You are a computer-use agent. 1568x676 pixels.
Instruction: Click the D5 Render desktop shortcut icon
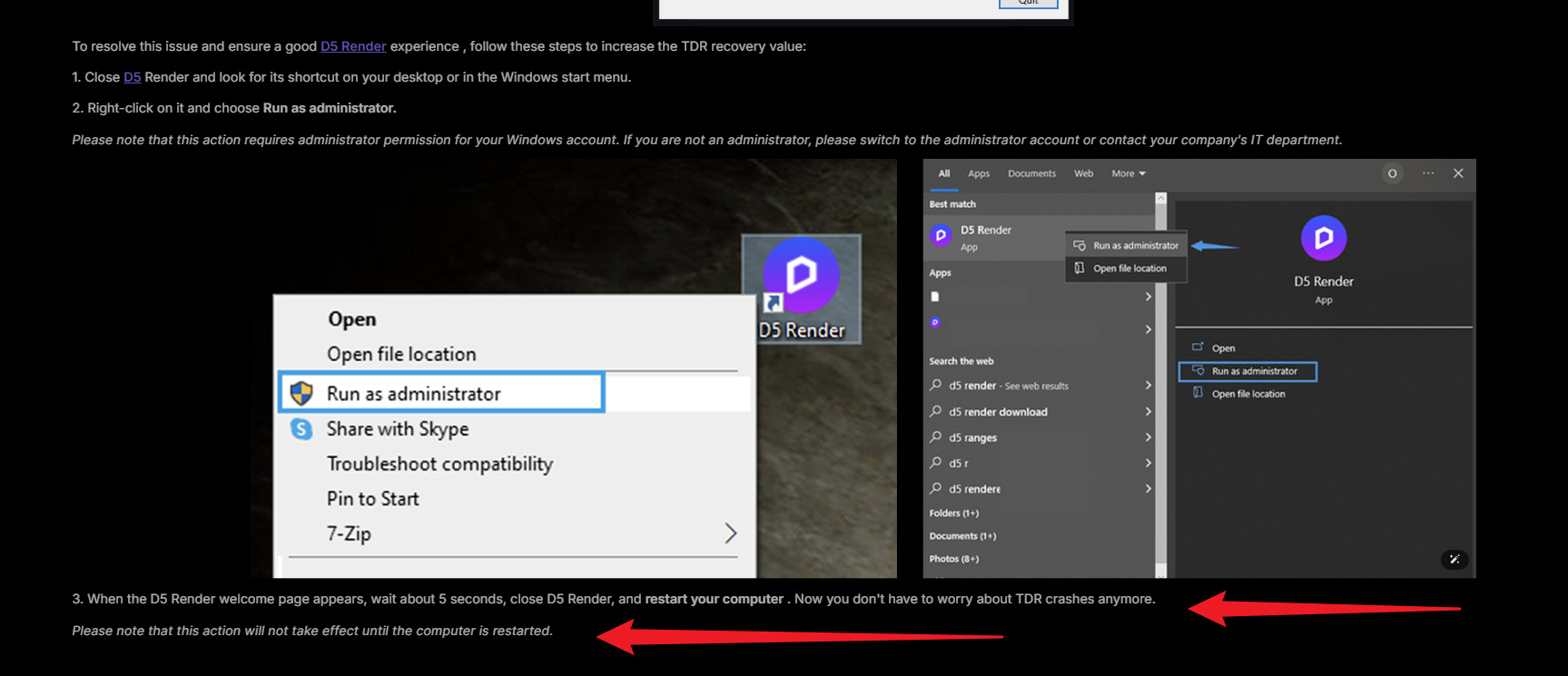[x=801, y=276]
